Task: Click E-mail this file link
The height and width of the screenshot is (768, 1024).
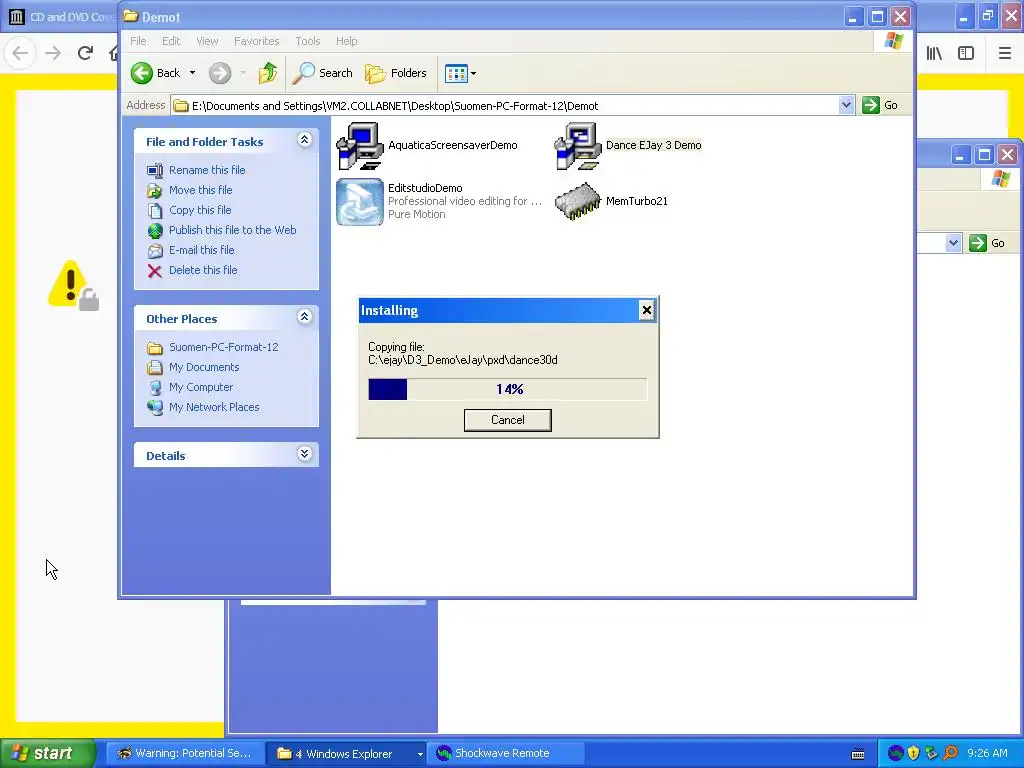Action: tap(201, 250)
